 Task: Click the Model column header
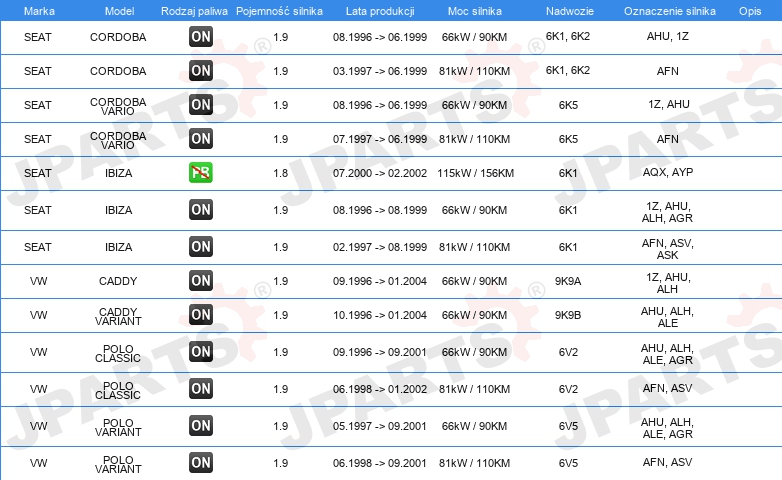point(119,11)
